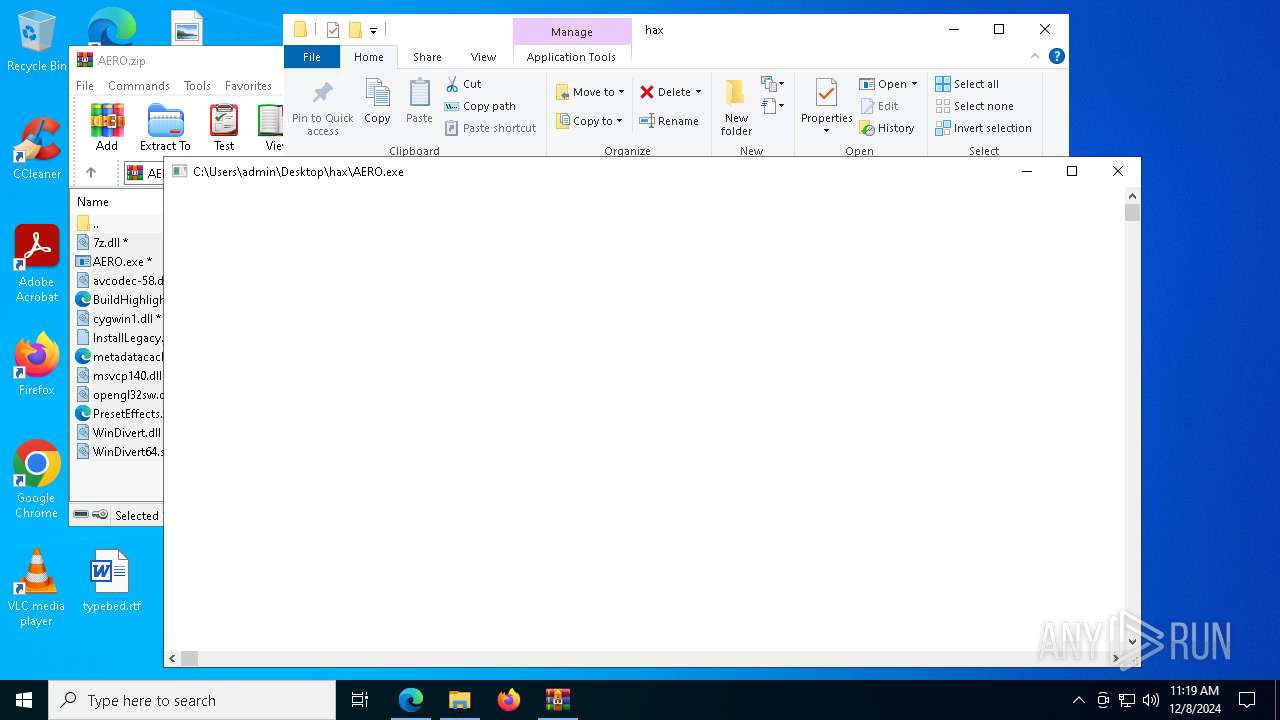Open WinRAR File menu
This screenshot has height=720, width=1280.
(85, 86)
